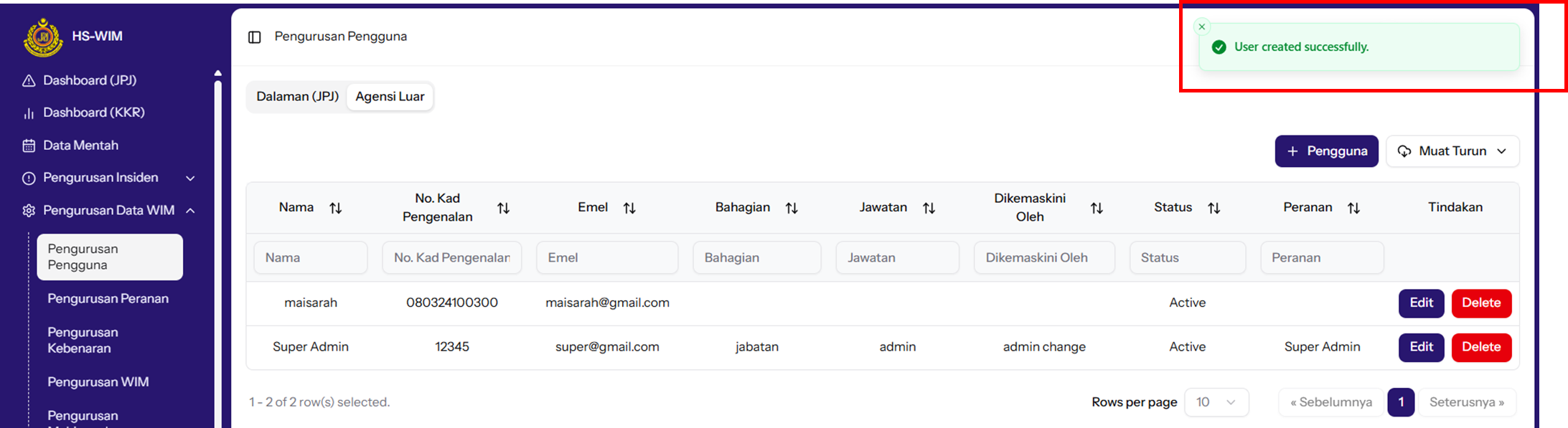Sort by No. Kad Pengenalan arrows
The width and height of the screenshot is (1568, 428).
tap(503, 208)
